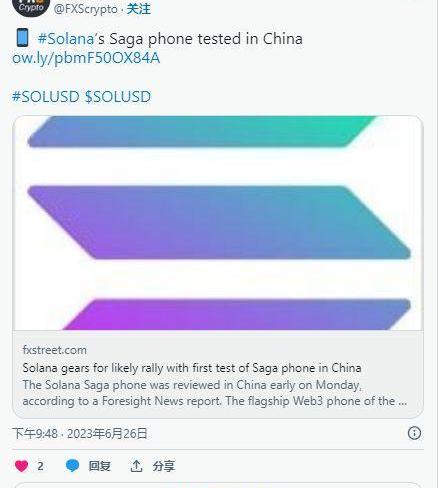
Task: Follow the account via 关注 link
Action: point(138,9)
